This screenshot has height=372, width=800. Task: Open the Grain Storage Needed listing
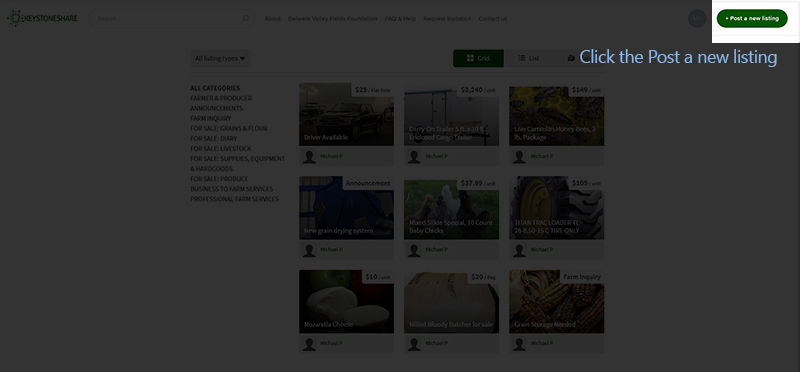tap(556, 302)
